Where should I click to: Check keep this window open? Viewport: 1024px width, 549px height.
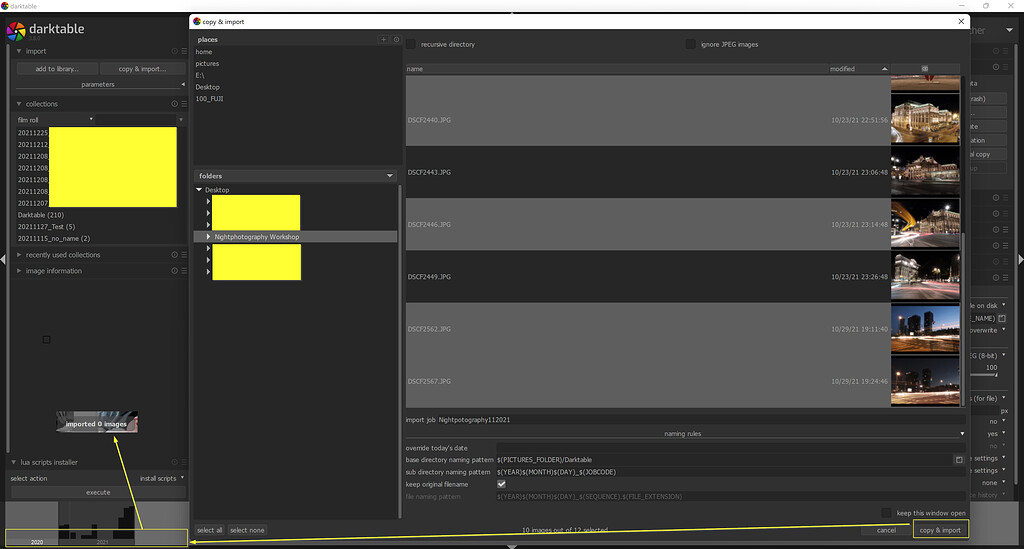886,513
